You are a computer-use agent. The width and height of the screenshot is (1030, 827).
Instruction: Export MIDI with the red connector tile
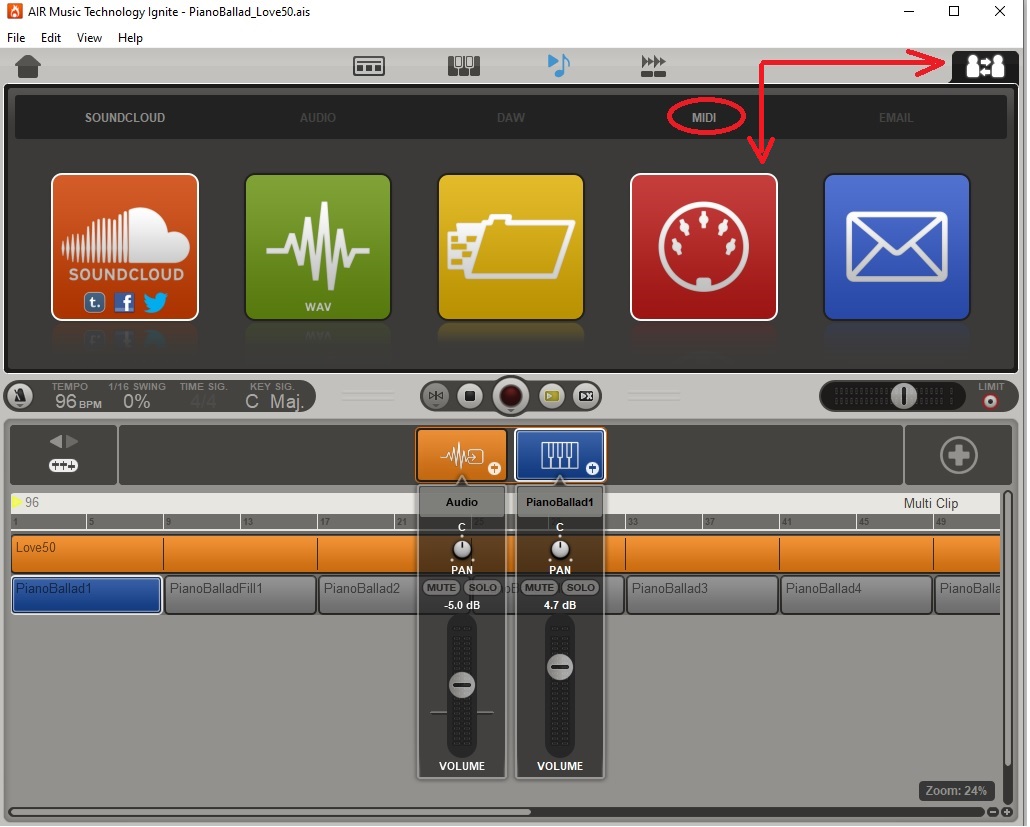coord(704,247)
